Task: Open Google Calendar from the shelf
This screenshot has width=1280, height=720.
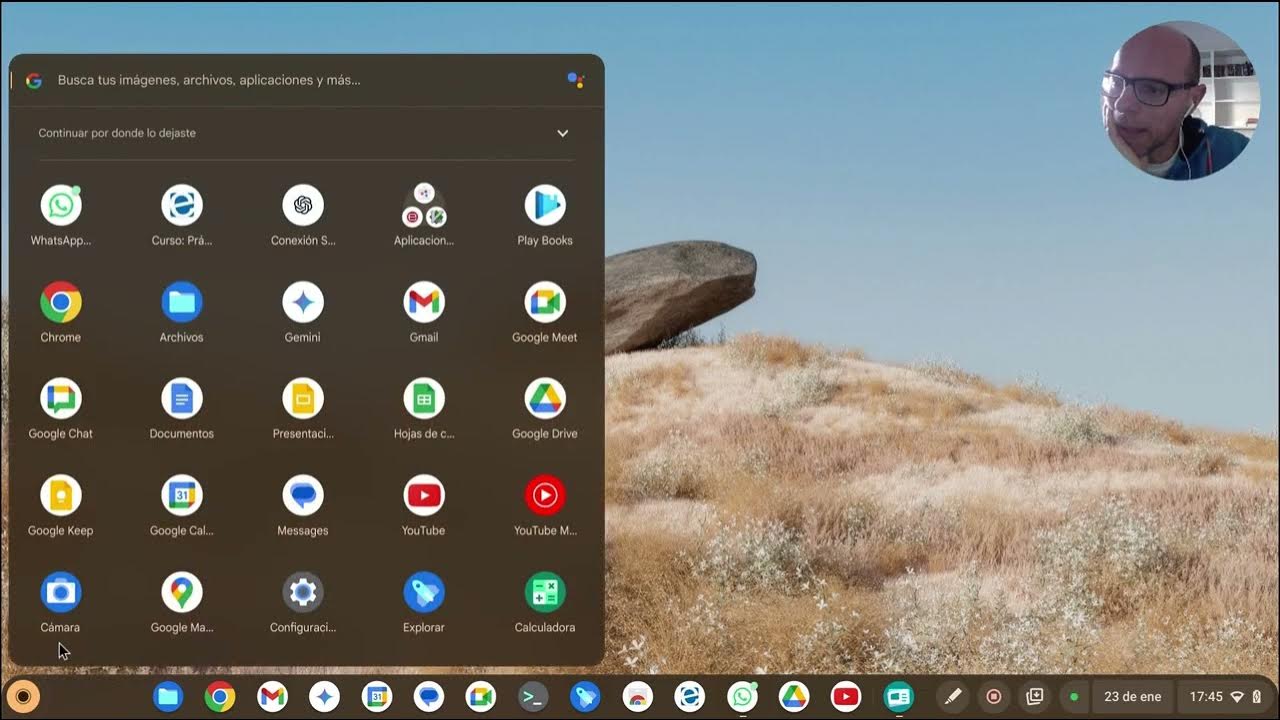Action: [x=377, y=696]
